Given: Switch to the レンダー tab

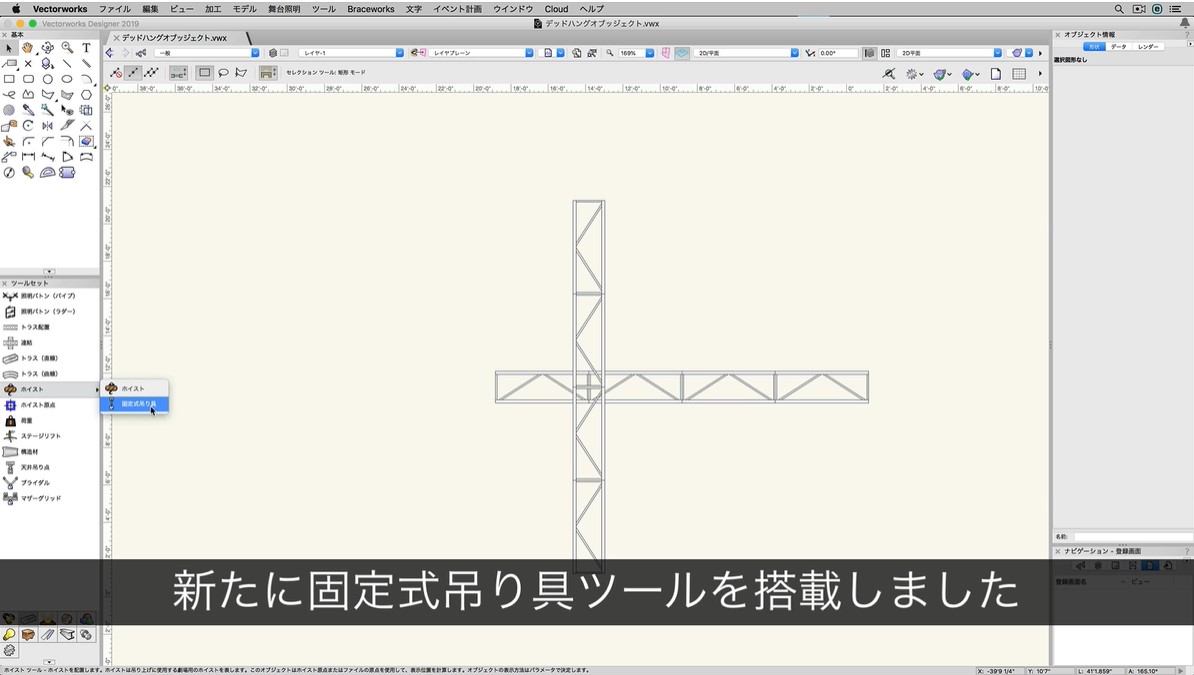Looking at the screenshot, I should (x=1148, y=47).
